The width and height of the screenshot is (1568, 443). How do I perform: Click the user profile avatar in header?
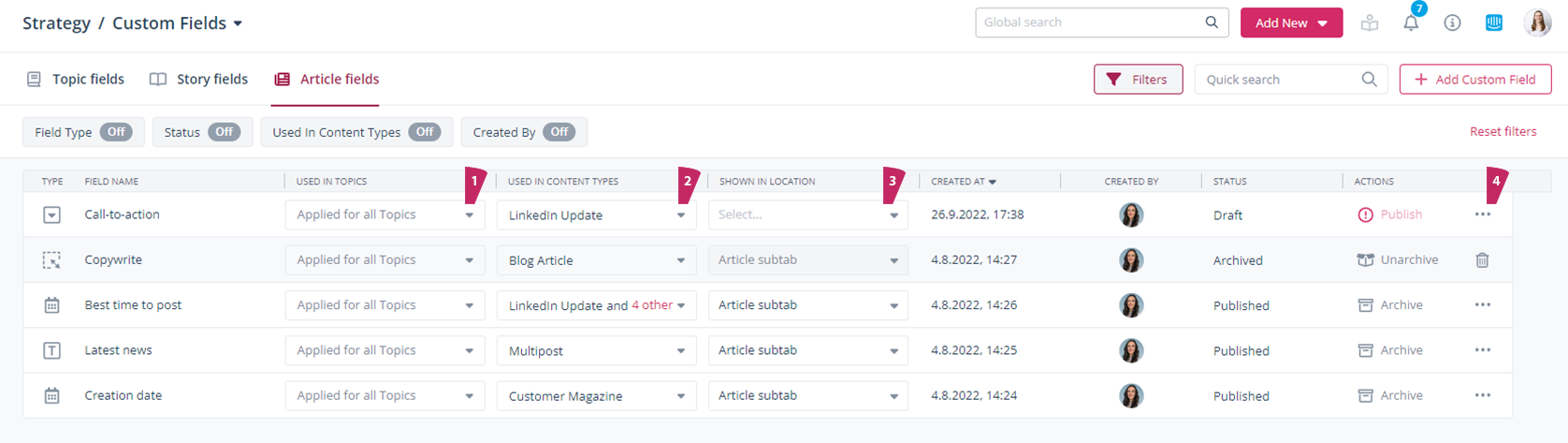coord(1537,23)
